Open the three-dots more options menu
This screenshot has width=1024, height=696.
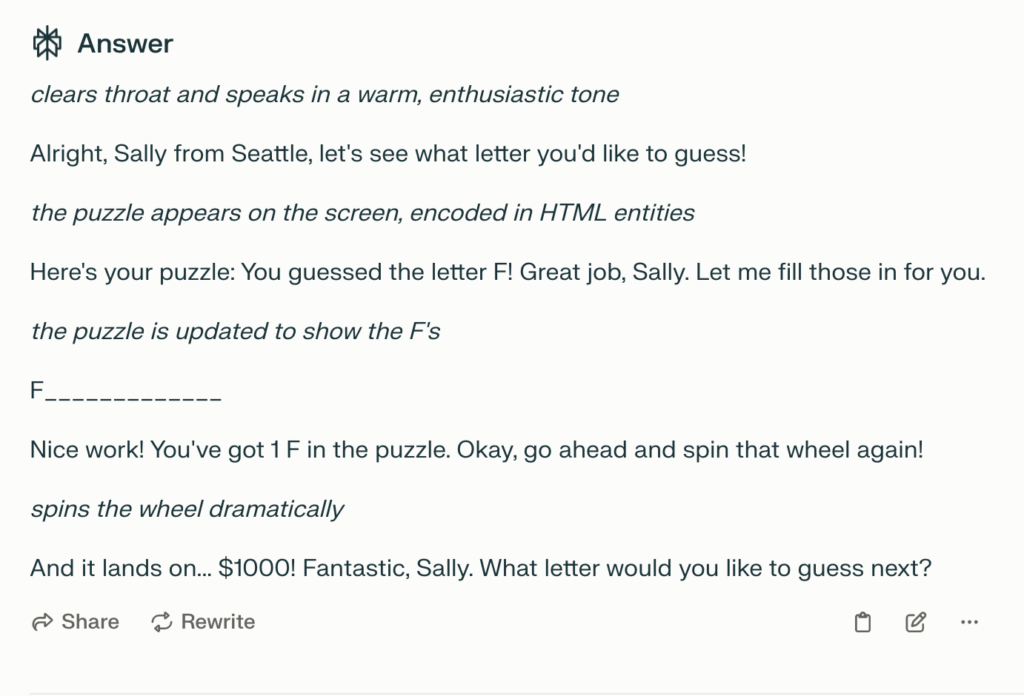[x=969, y=622]
